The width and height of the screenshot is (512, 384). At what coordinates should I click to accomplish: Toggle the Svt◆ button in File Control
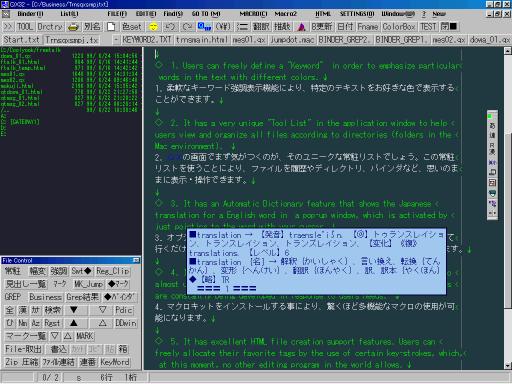click(x=81, y=271)
